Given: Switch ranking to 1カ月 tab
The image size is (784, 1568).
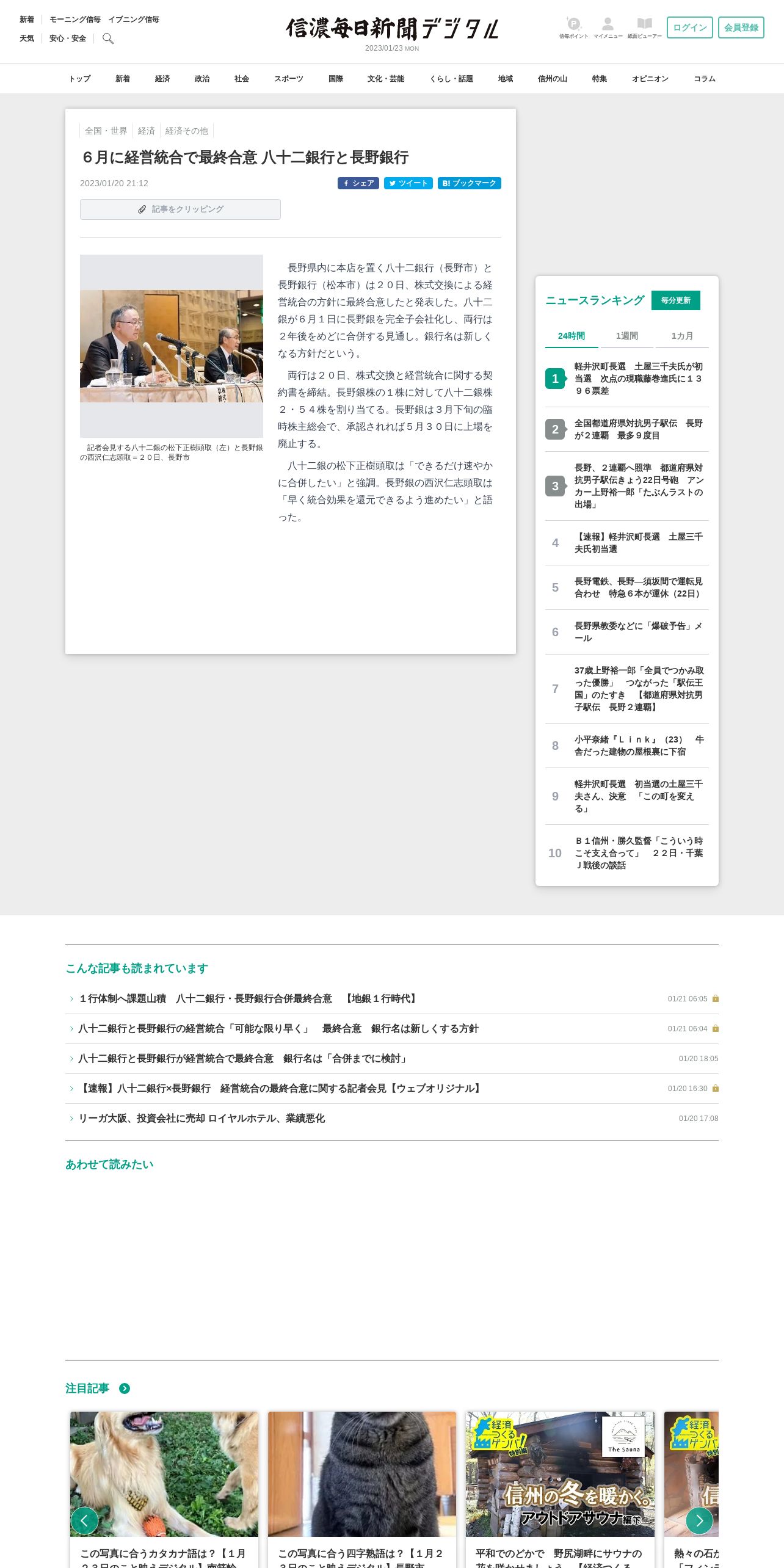Looking at the screenshot, I should coord(682,336).
